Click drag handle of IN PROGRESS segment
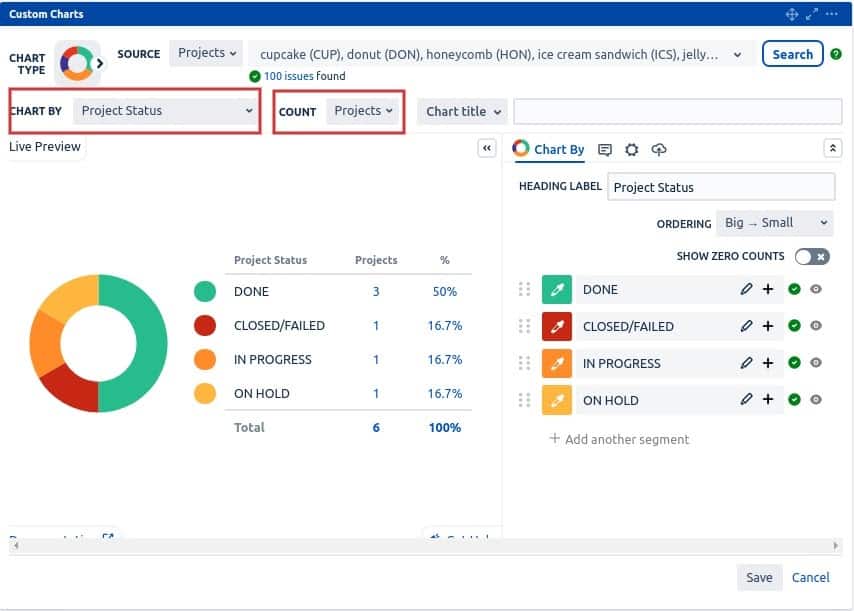 [x=524, y=363]
